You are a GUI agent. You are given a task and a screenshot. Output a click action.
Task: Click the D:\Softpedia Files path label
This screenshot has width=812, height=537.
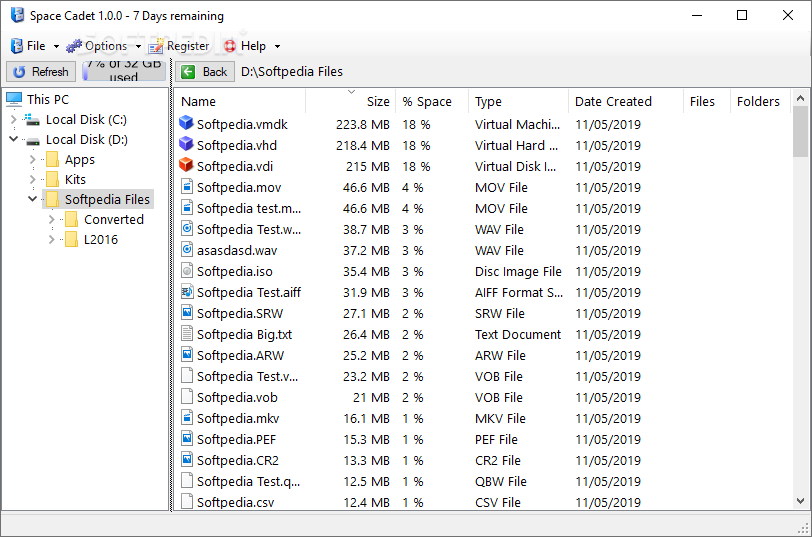292,71
